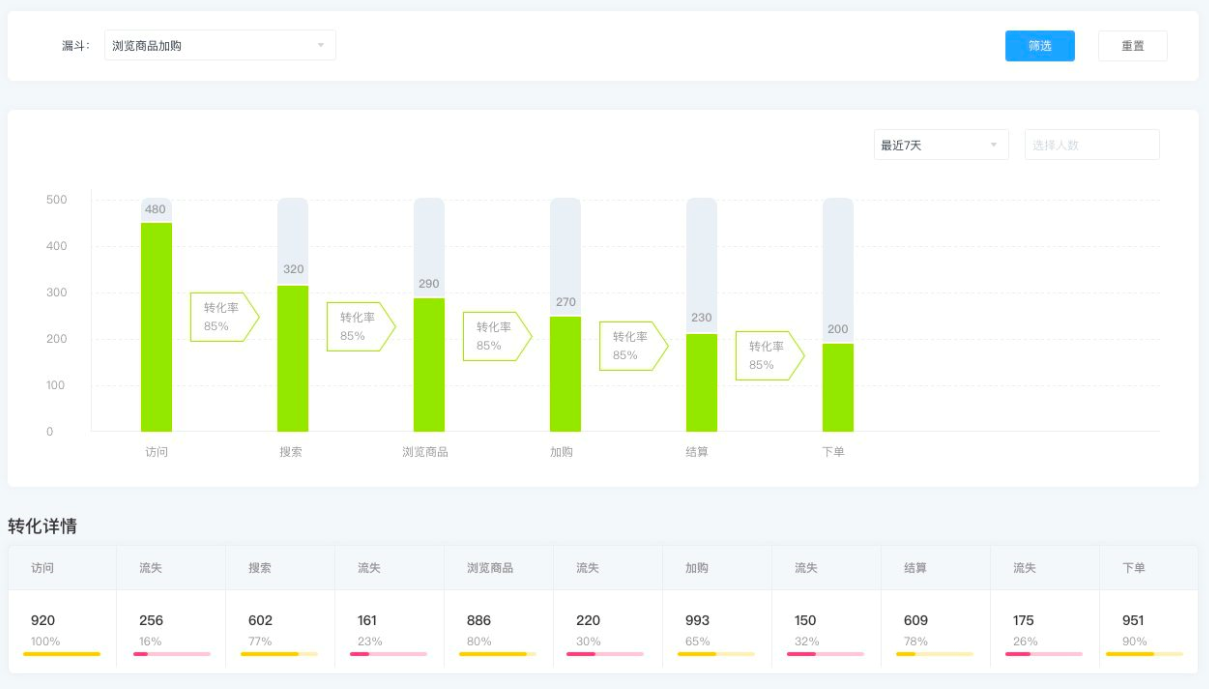The height and width of the screenshot is (689, 1209).
Task: Click the yellow progress bar under 920
Action: 61,654
